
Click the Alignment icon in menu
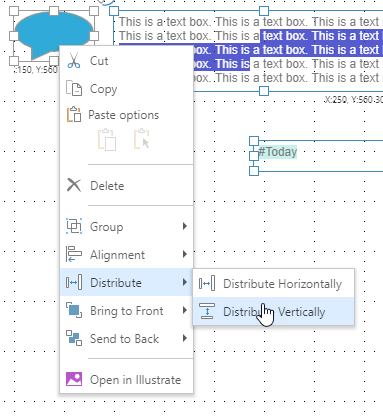[x=74, y=254]
